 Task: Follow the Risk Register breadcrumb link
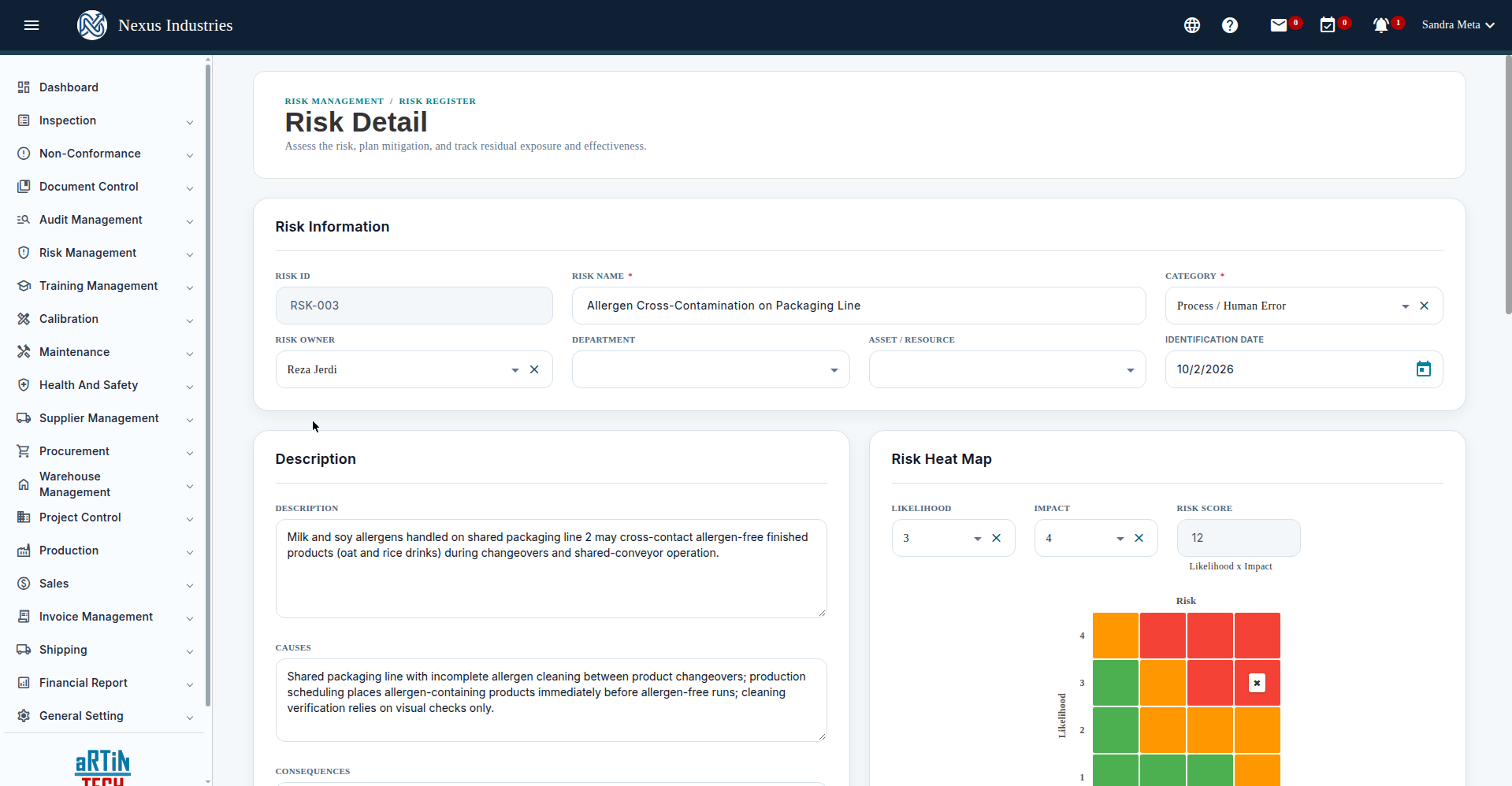[x=437, y=101]
